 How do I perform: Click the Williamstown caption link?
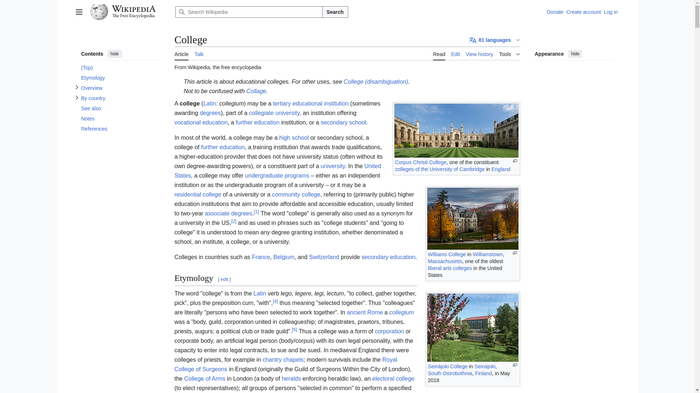[x=488, y=255]
